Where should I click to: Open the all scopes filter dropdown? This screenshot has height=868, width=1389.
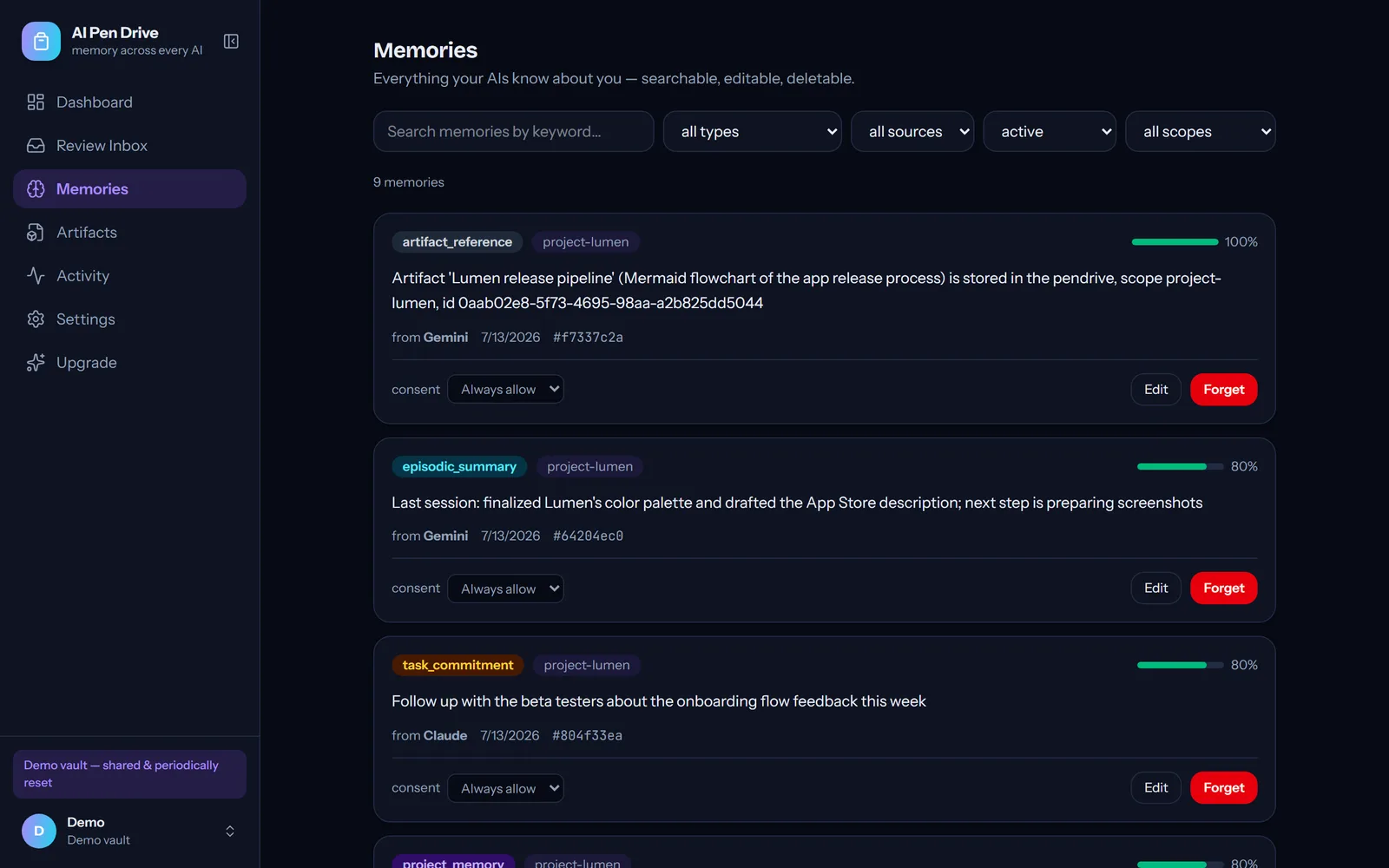(1200, 131)
